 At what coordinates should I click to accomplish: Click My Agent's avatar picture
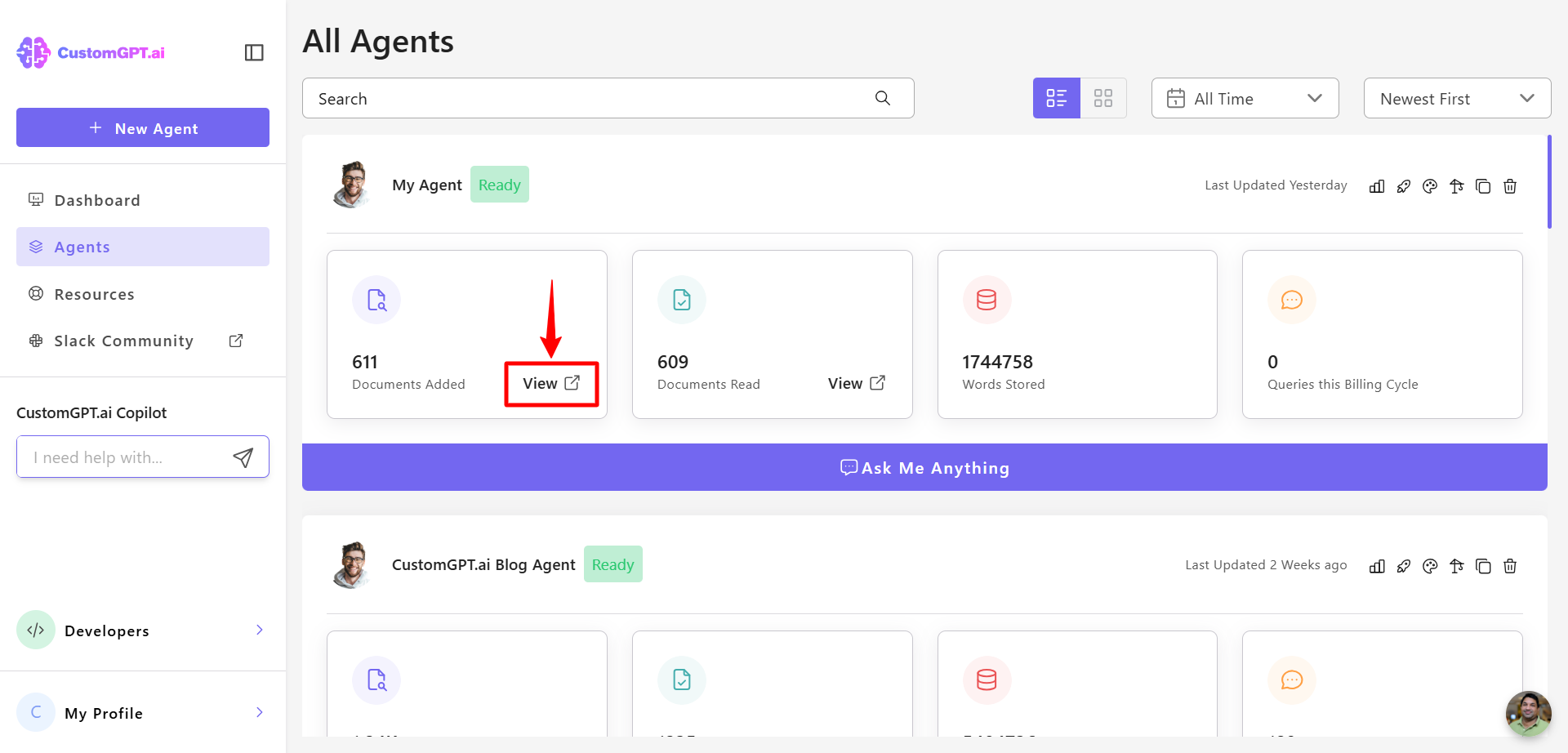tap(352, 185)
